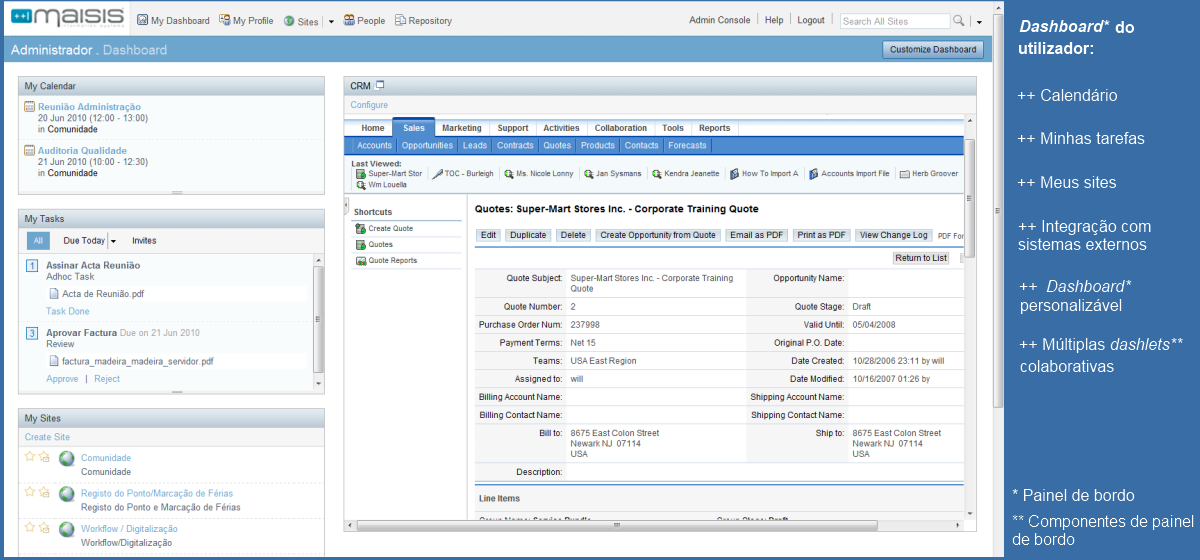1200x560 pixels.
Task: Click the My Profile icon in header
Action: pos(224,20)
